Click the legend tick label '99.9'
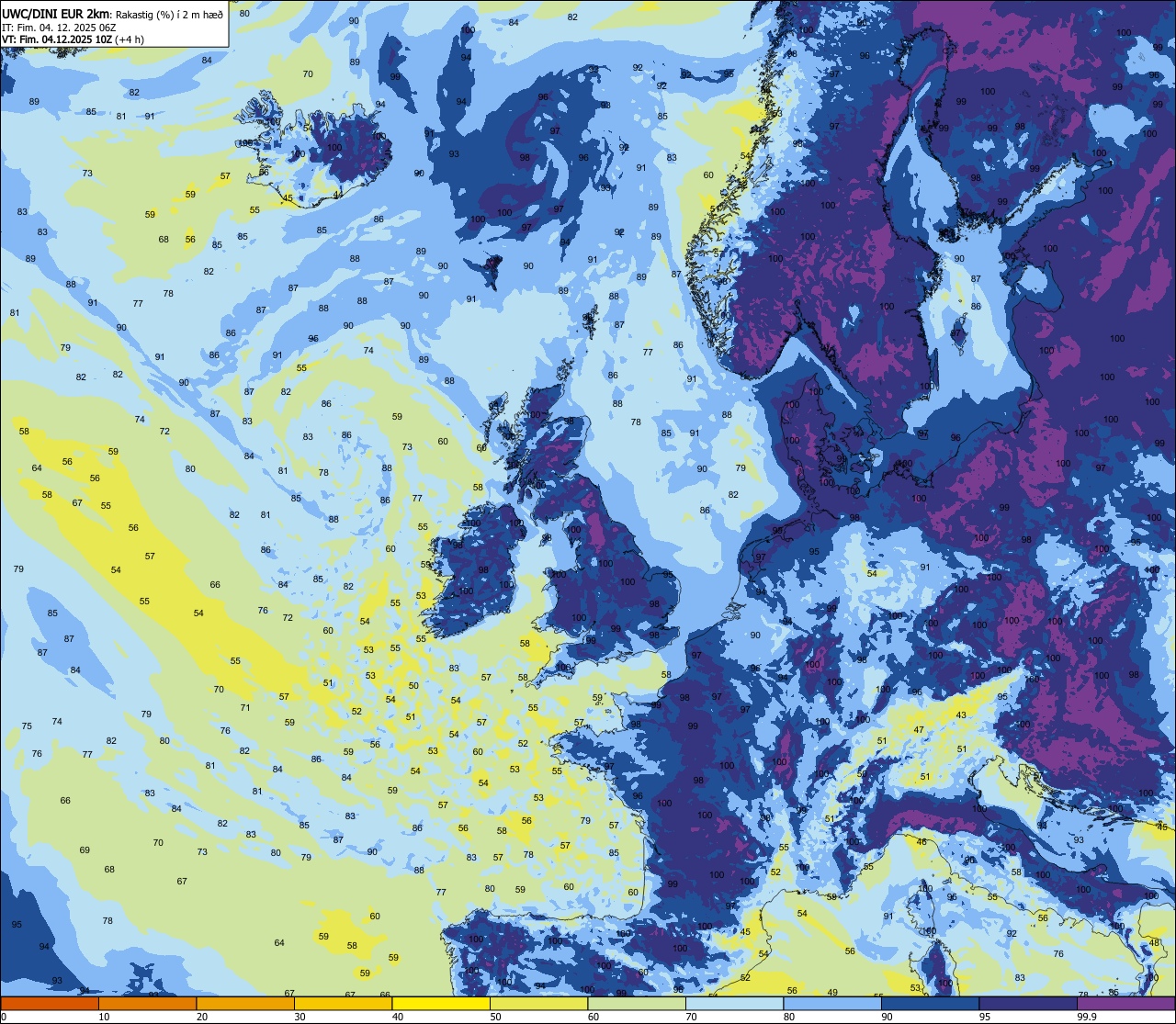 [x=1087, y=1016]
